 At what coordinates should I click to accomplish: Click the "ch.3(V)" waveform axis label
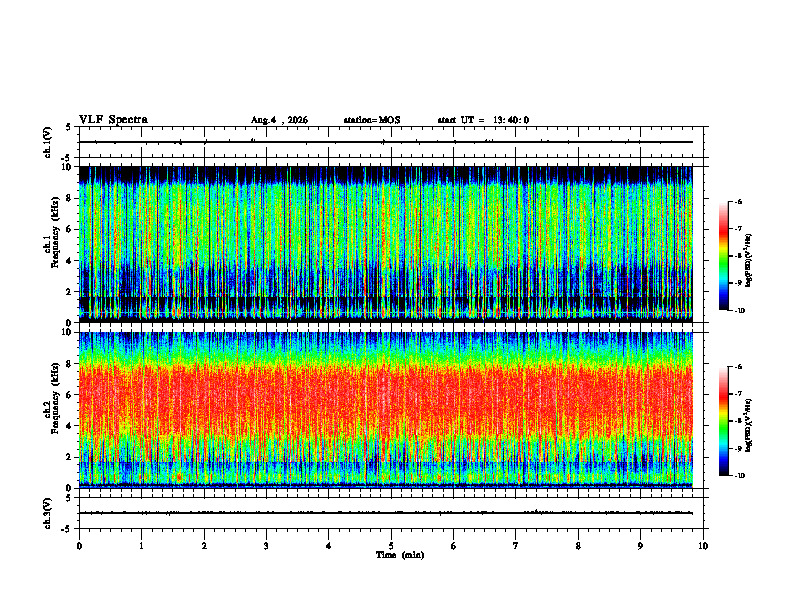pos(47,513)
